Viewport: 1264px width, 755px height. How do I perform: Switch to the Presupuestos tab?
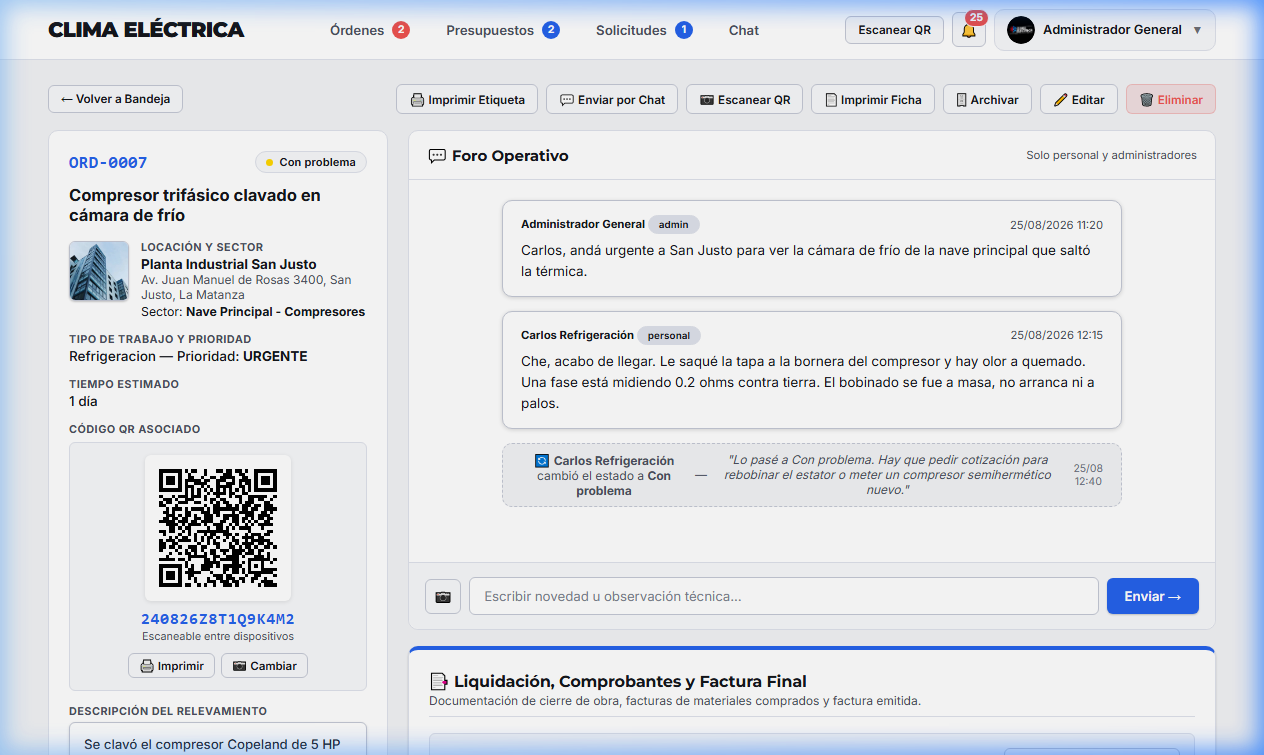point(503,30)
